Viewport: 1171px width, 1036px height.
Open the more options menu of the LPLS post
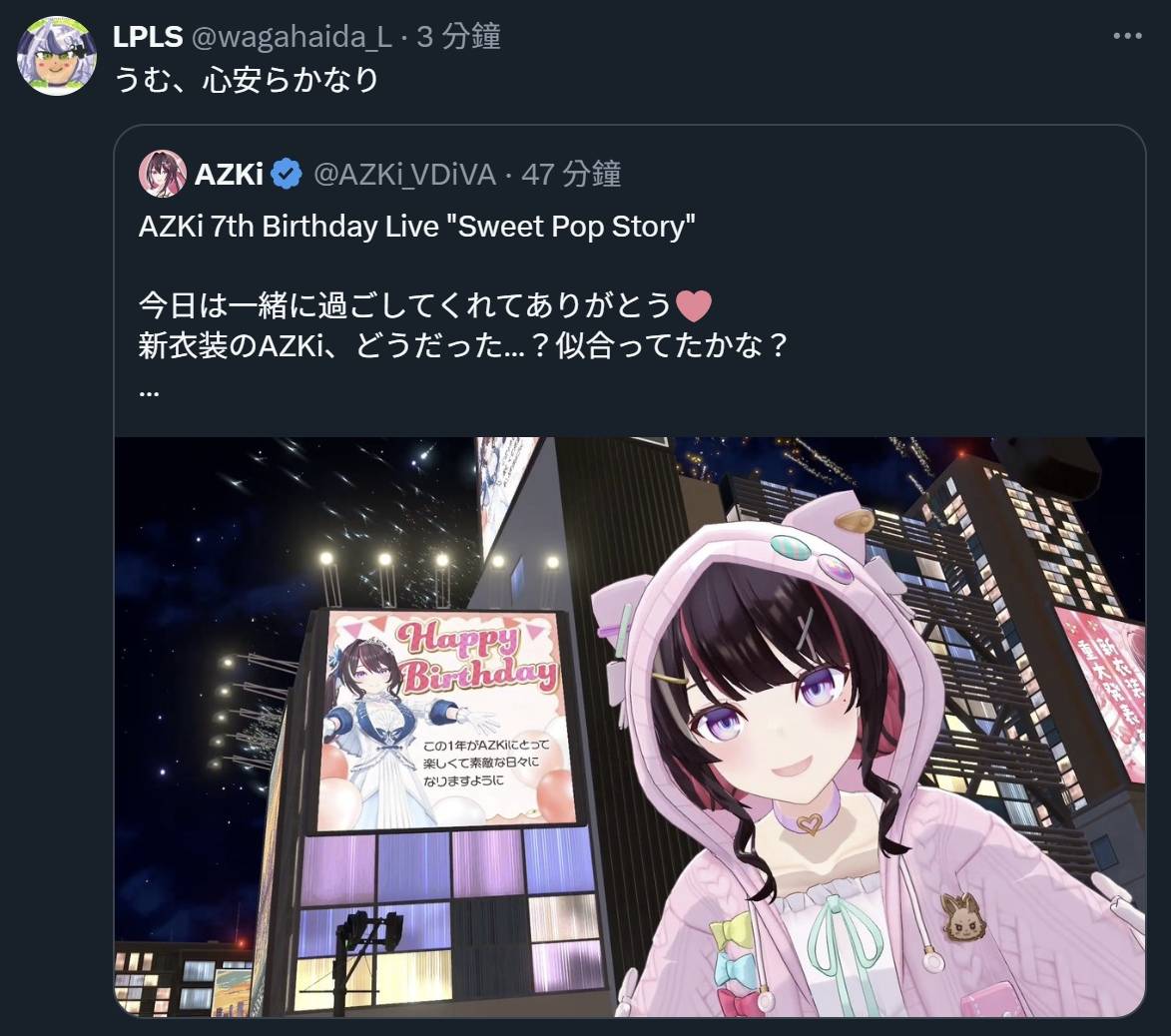click(x=1127, y=36)
